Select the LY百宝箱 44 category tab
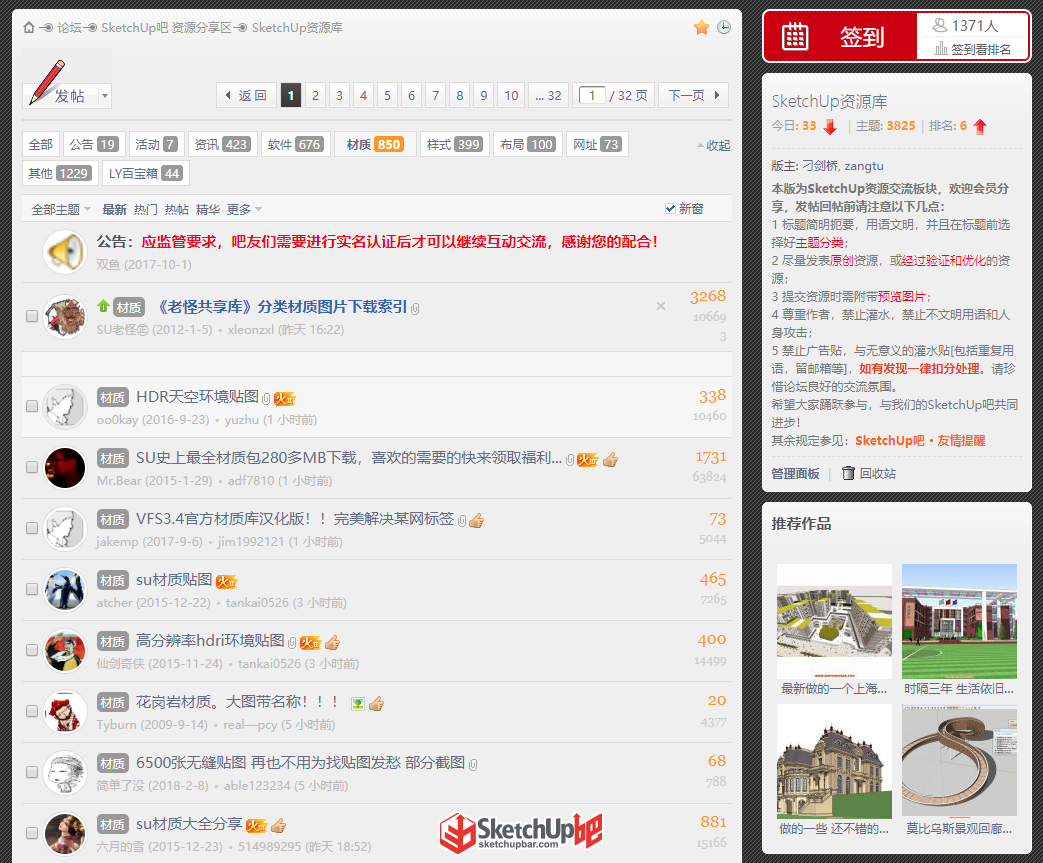 (x=145, y=174)
